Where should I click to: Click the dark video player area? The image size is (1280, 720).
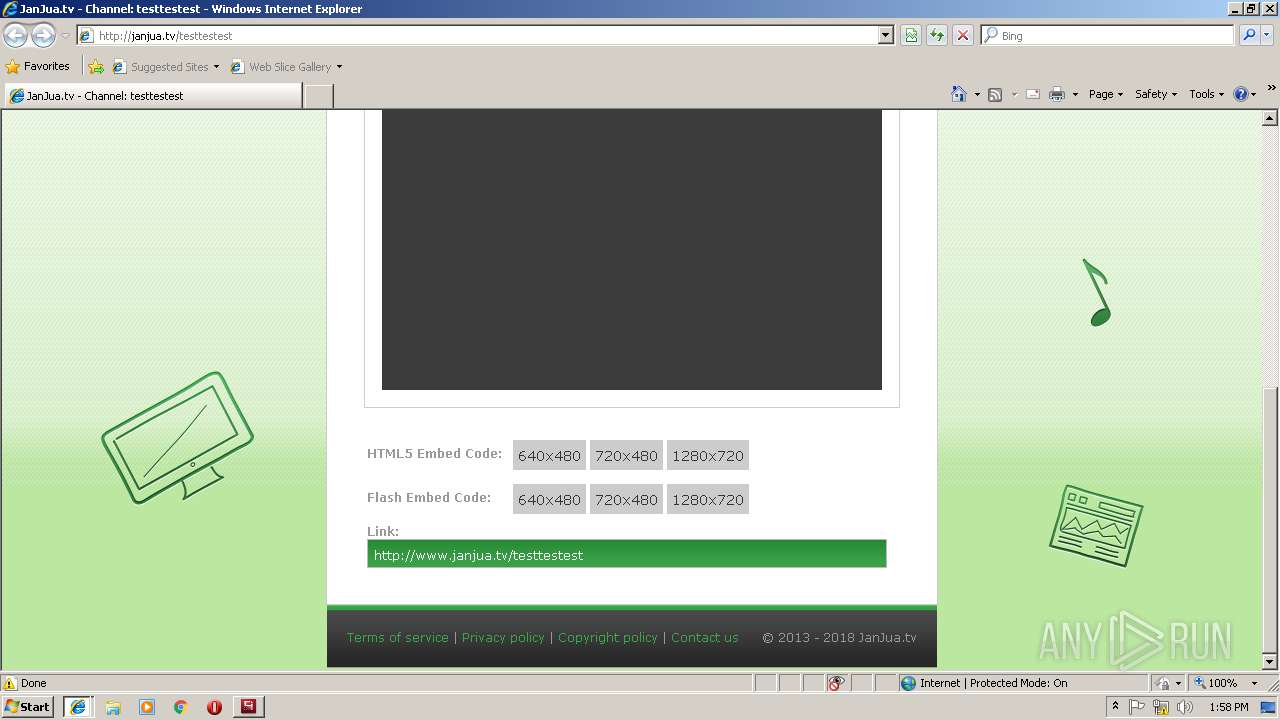point(632,250)
